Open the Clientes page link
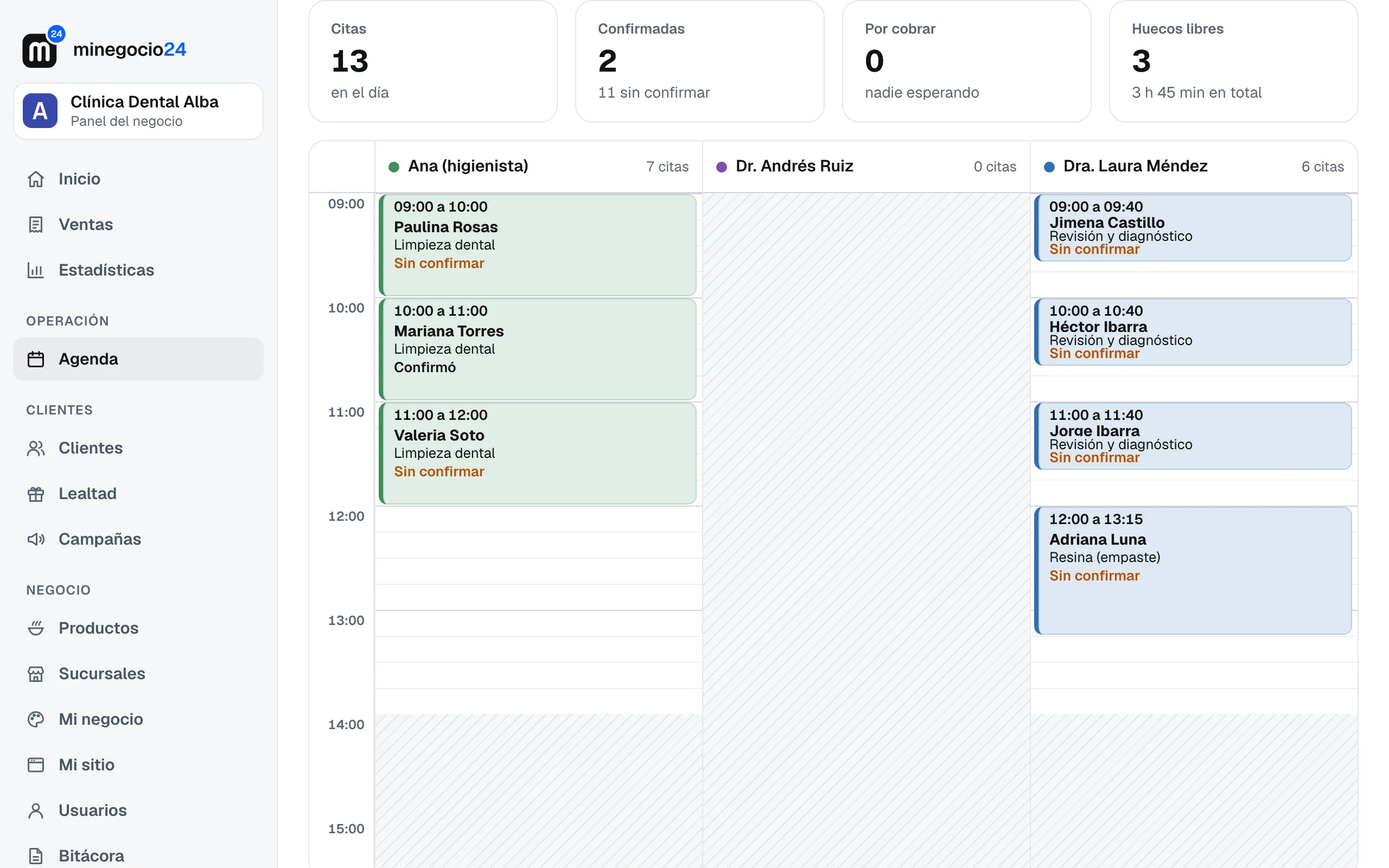The image size is (1389, 868). pyautogui.click(x=138, y=448)
